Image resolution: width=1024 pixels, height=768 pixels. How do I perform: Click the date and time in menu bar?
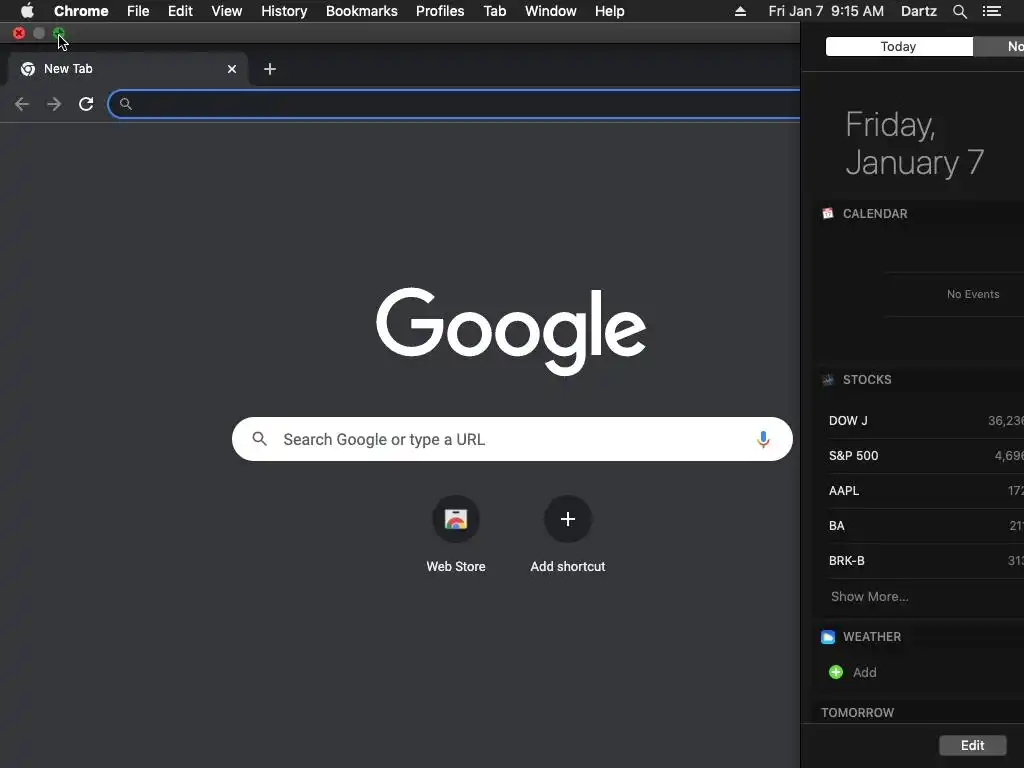pos(826,11)
